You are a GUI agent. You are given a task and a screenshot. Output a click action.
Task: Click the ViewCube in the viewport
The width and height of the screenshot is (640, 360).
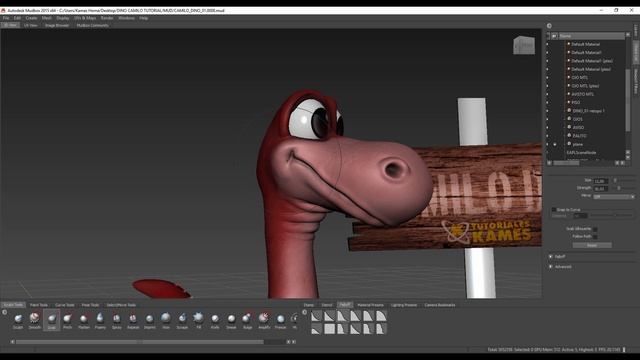click(524, 45)
